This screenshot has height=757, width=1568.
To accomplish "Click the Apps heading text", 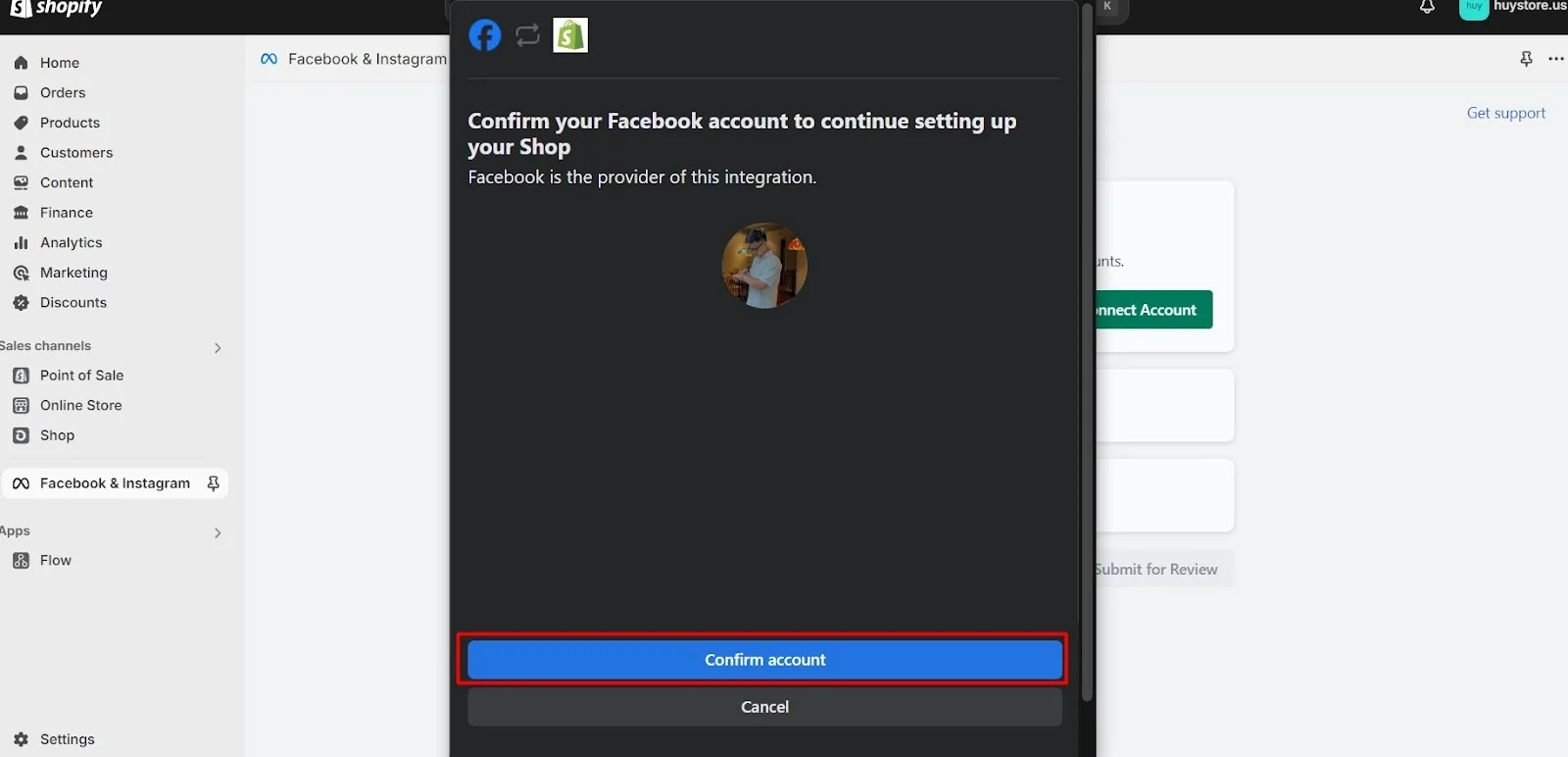I will (15, 531).
